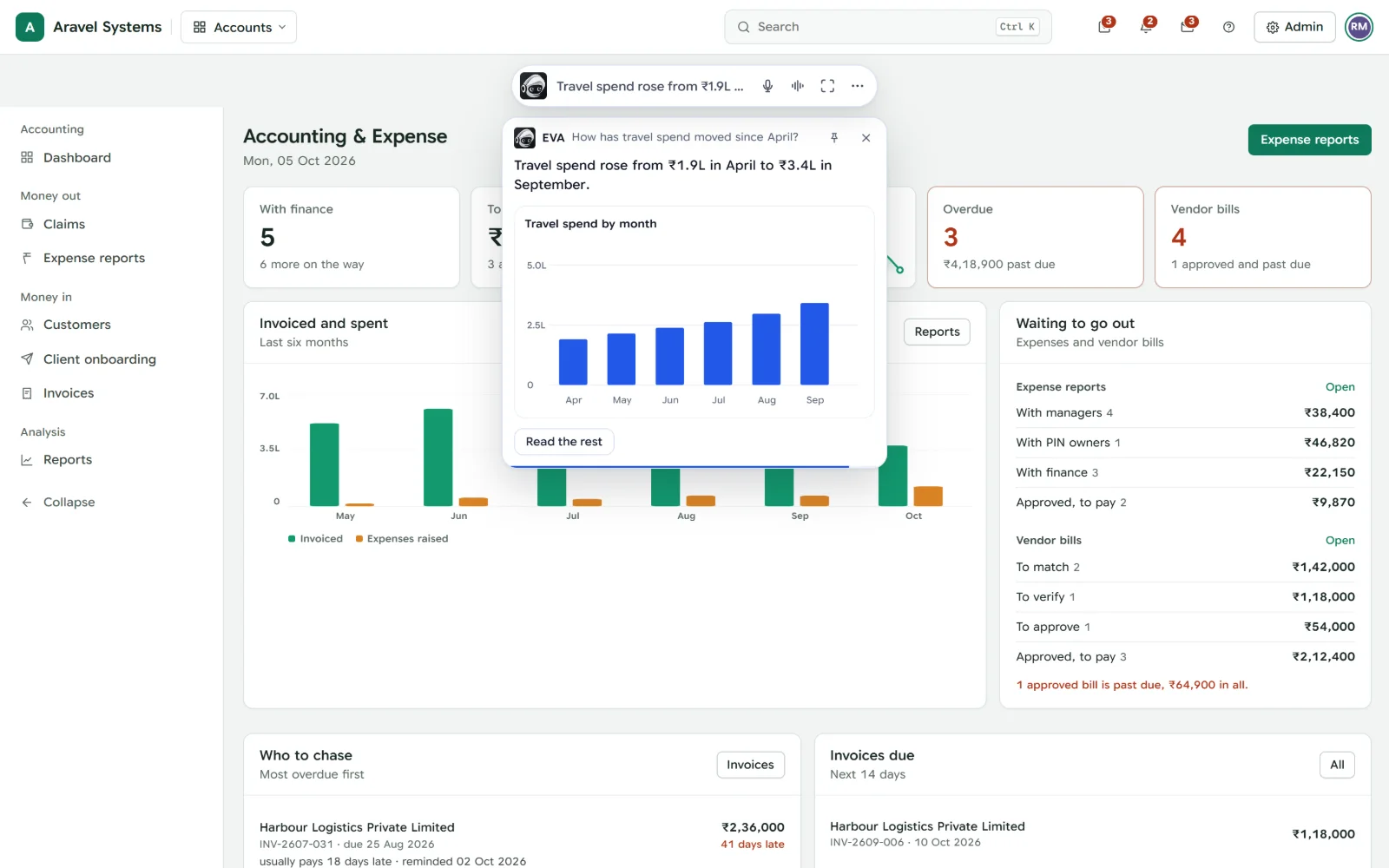Pin the EVA answer popup
This screenshot has height=868, width=1389.
pos(834,137)
